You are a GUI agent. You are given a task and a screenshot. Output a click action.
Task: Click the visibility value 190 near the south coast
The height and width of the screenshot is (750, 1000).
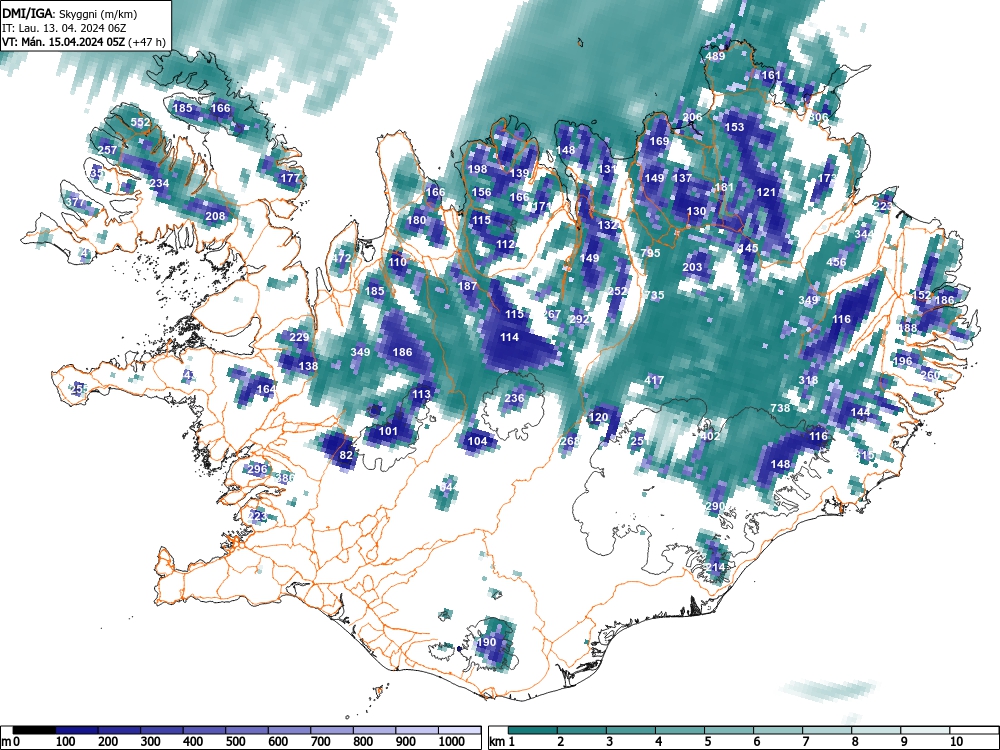[x=486, y=642]
